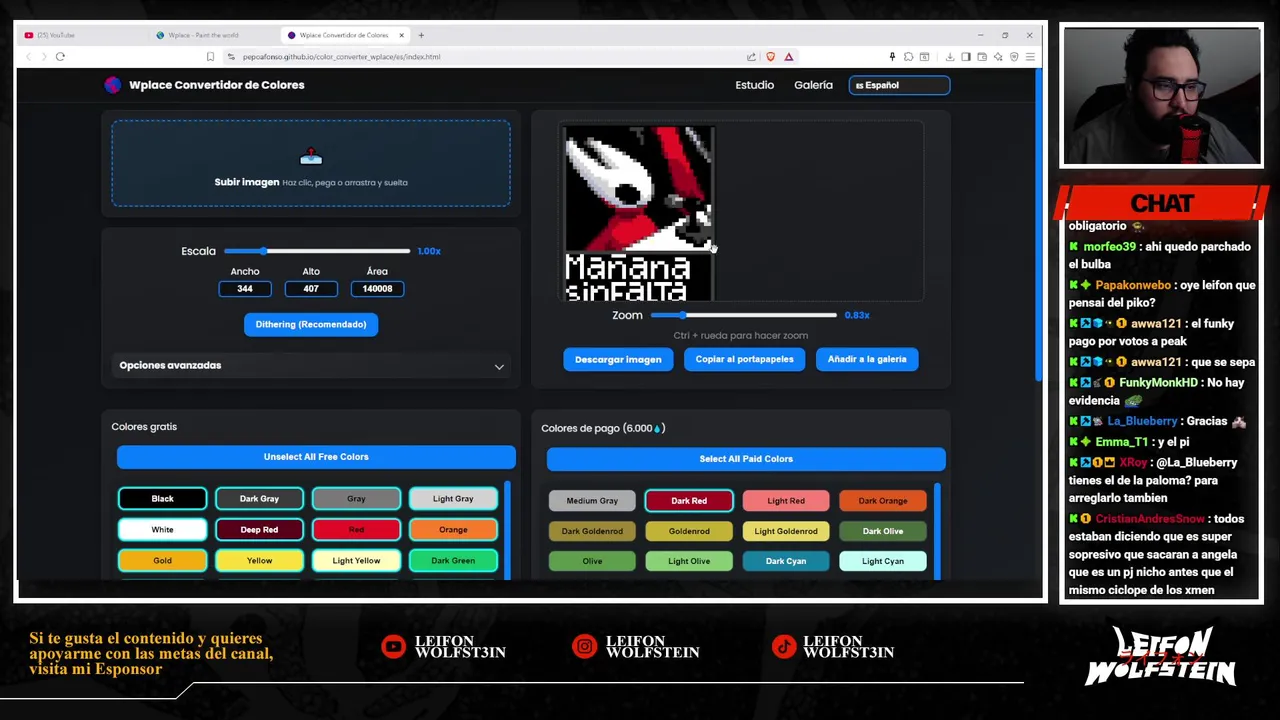Click the Ancho input field
The image size is (1280, 720).
click(x=245, y=289)
